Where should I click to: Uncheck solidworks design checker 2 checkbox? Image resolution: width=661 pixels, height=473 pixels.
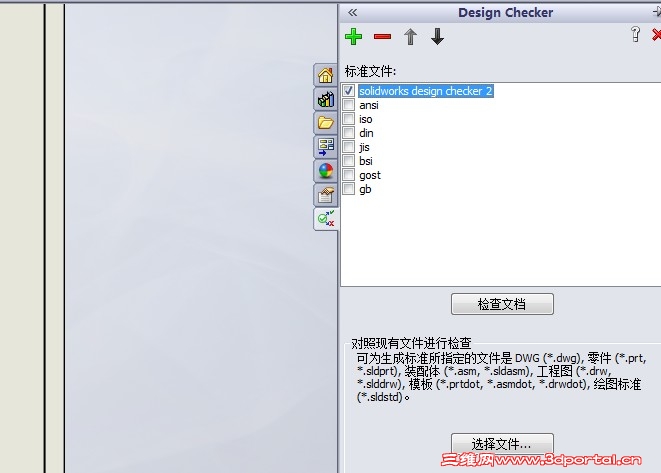[349, 91]
